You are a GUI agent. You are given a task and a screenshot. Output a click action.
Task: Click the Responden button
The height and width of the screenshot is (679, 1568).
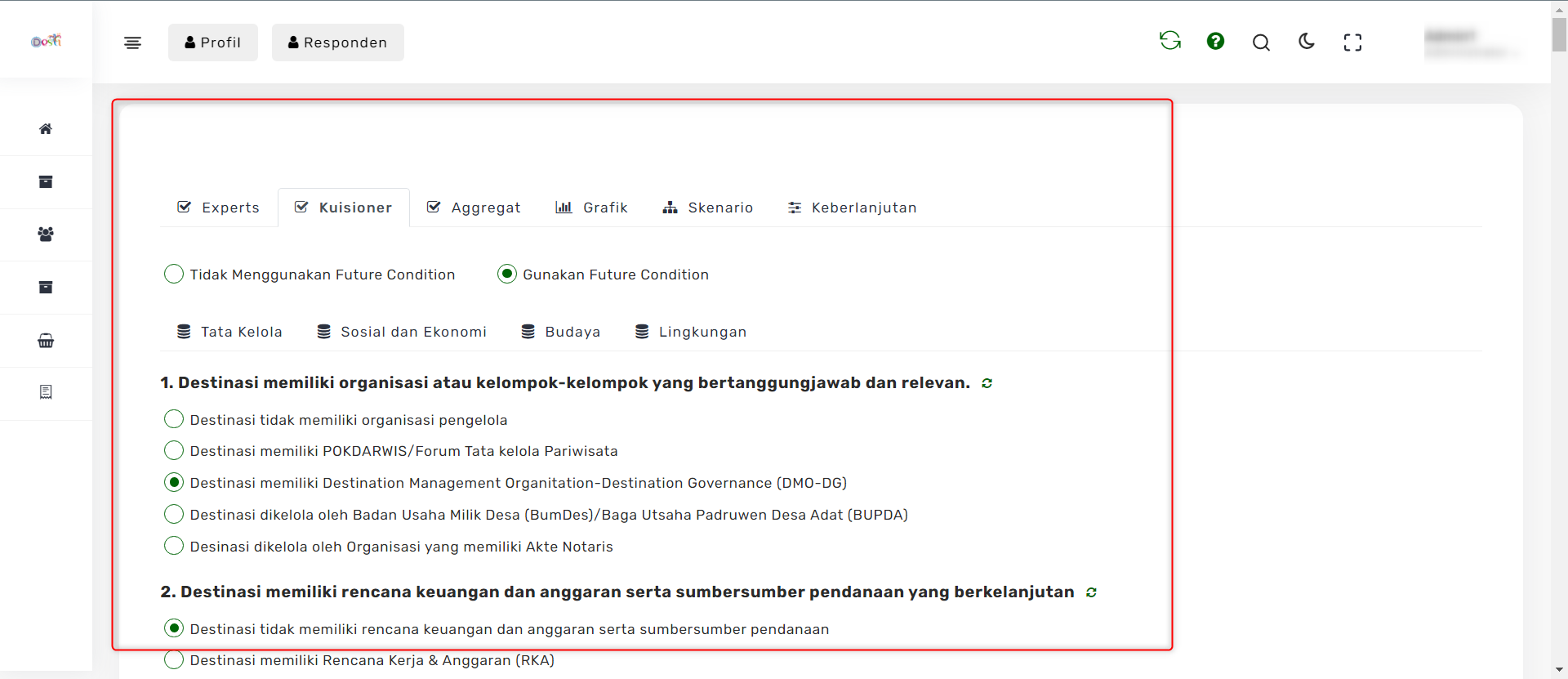[337, 42]
